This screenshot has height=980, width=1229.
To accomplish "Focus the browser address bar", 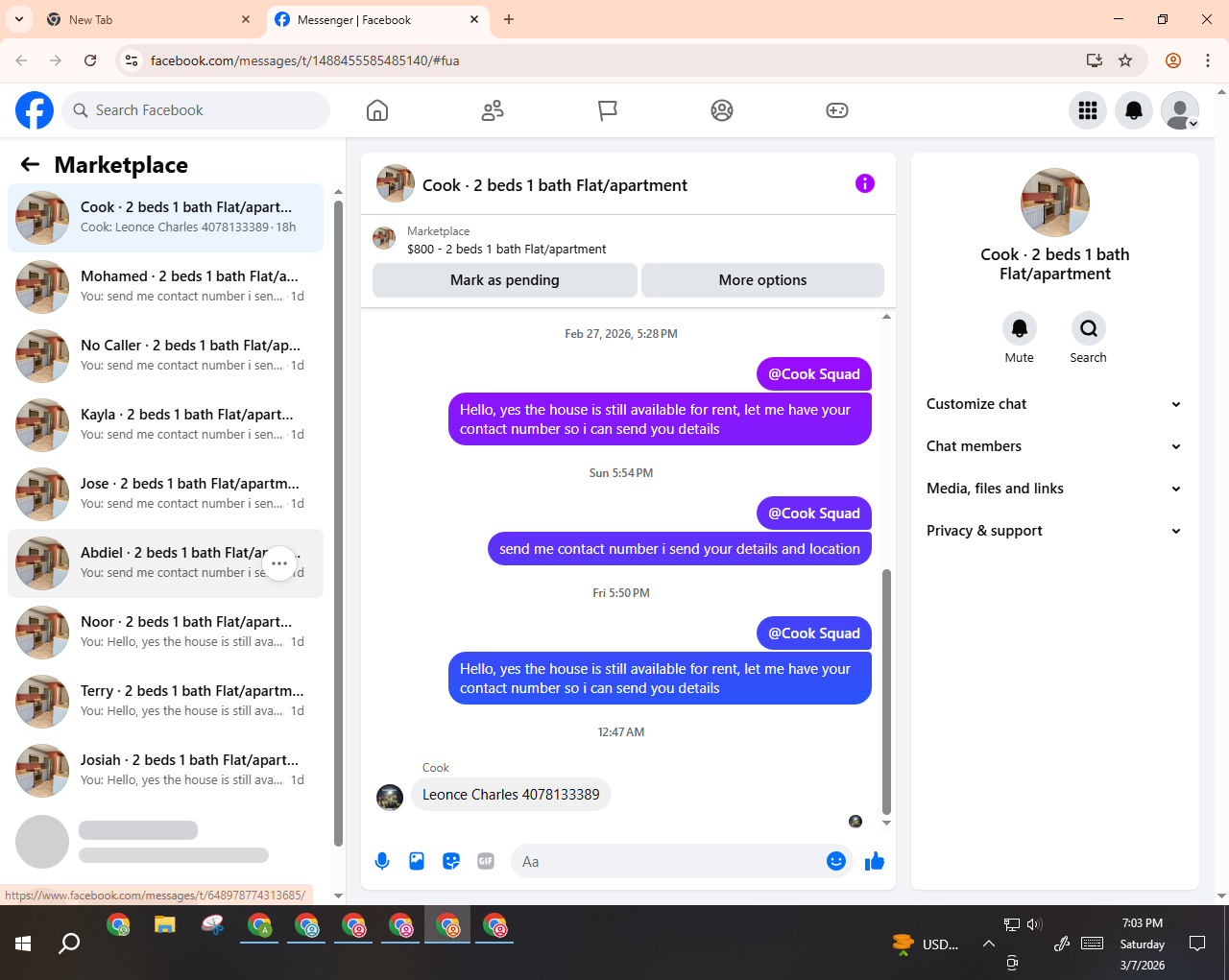I will tap(614, 60).
